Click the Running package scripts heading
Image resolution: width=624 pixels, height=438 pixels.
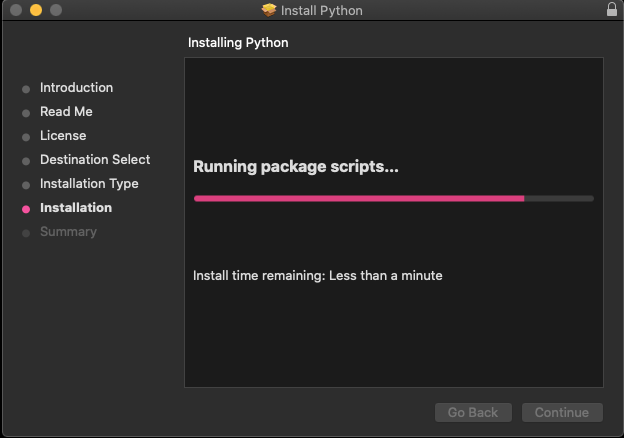pyautogui.click(x=295, y=167)
